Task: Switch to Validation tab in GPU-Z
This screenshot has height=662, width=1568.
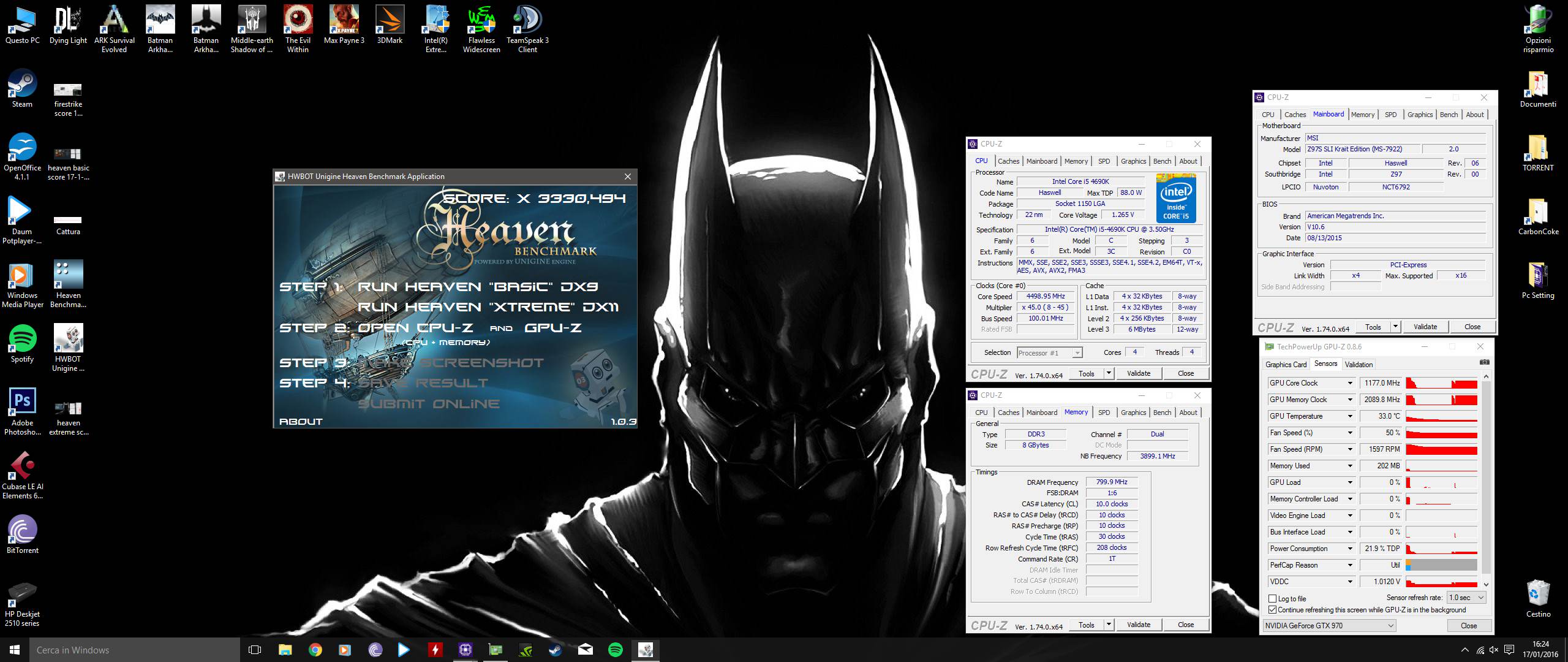Action: pos(1359,365)
